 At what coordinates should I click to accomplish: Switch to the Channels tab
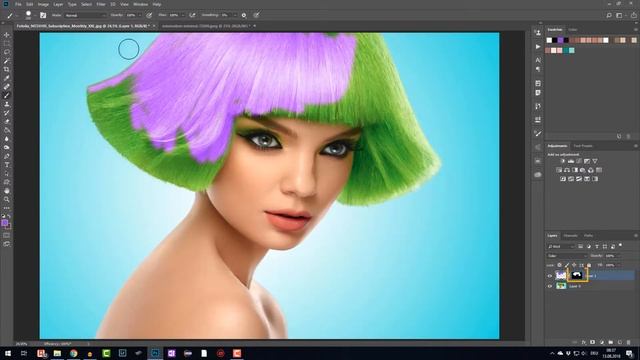coord(570,236)
